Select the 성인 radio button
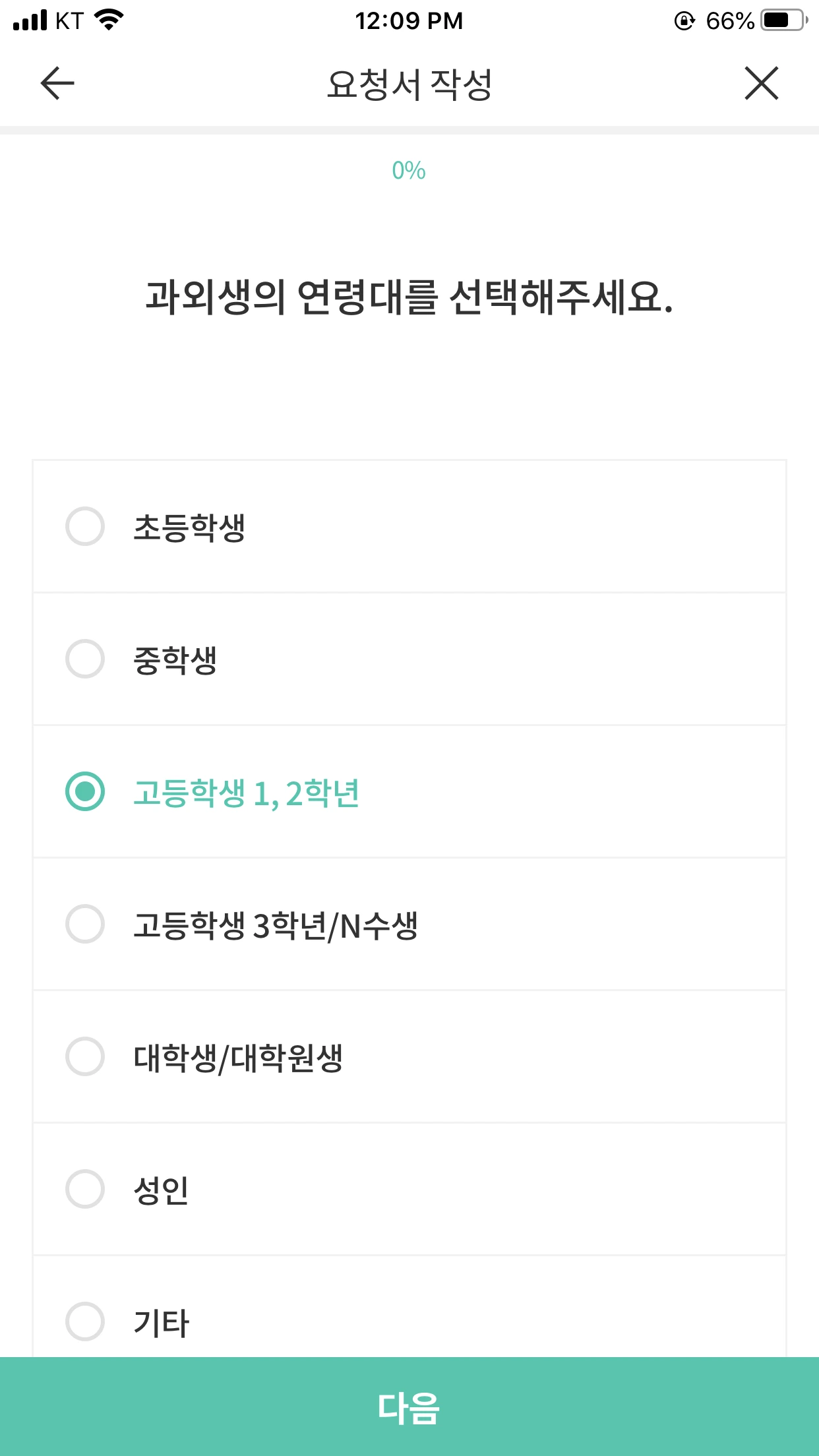819x1456 pixels. click(x=85, y=1189)
